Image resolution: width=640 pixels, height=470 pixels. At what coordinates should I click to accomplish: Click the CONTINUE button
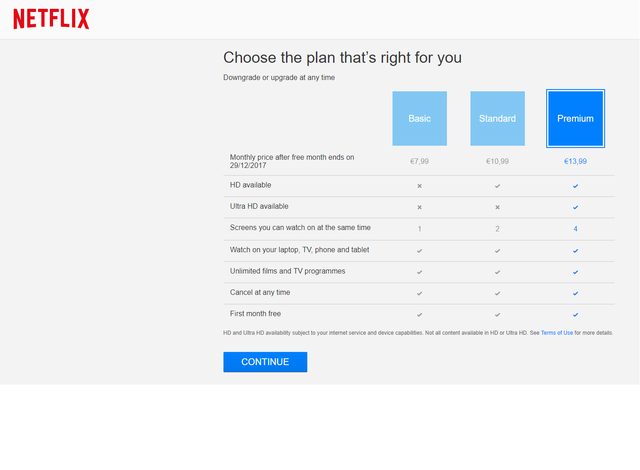[x=265, y=362]
